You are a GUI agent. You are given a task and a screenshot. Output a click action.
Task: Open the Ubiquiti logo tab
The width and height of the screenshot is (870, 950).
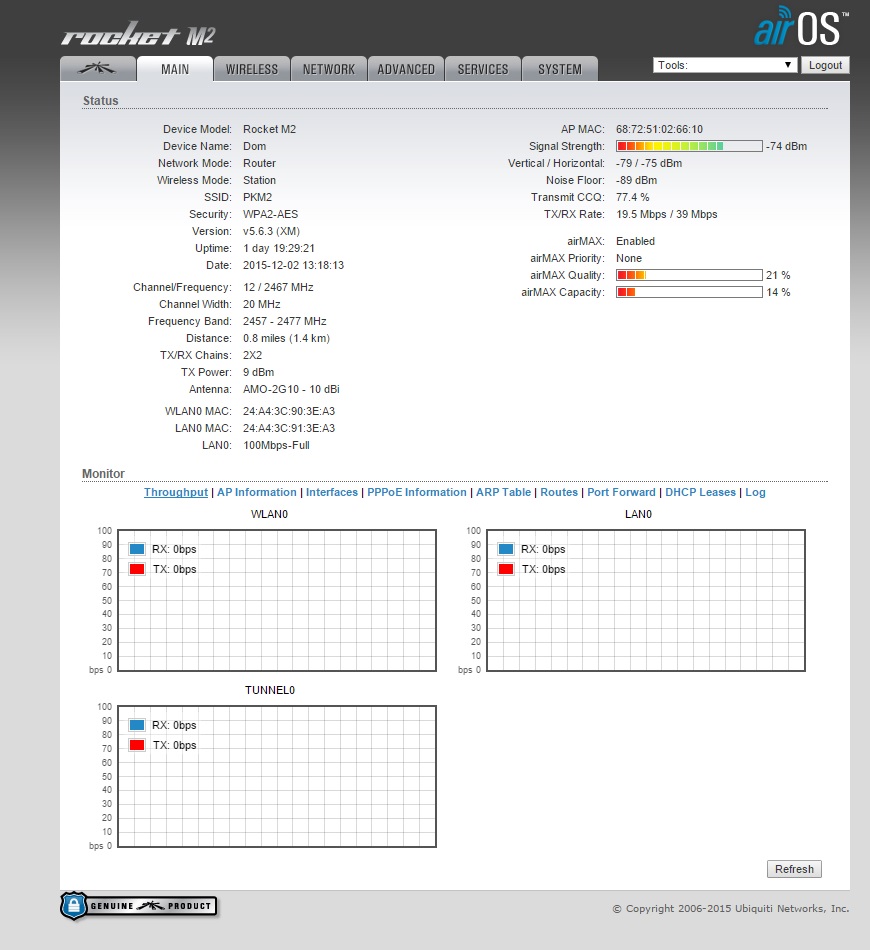98,68
